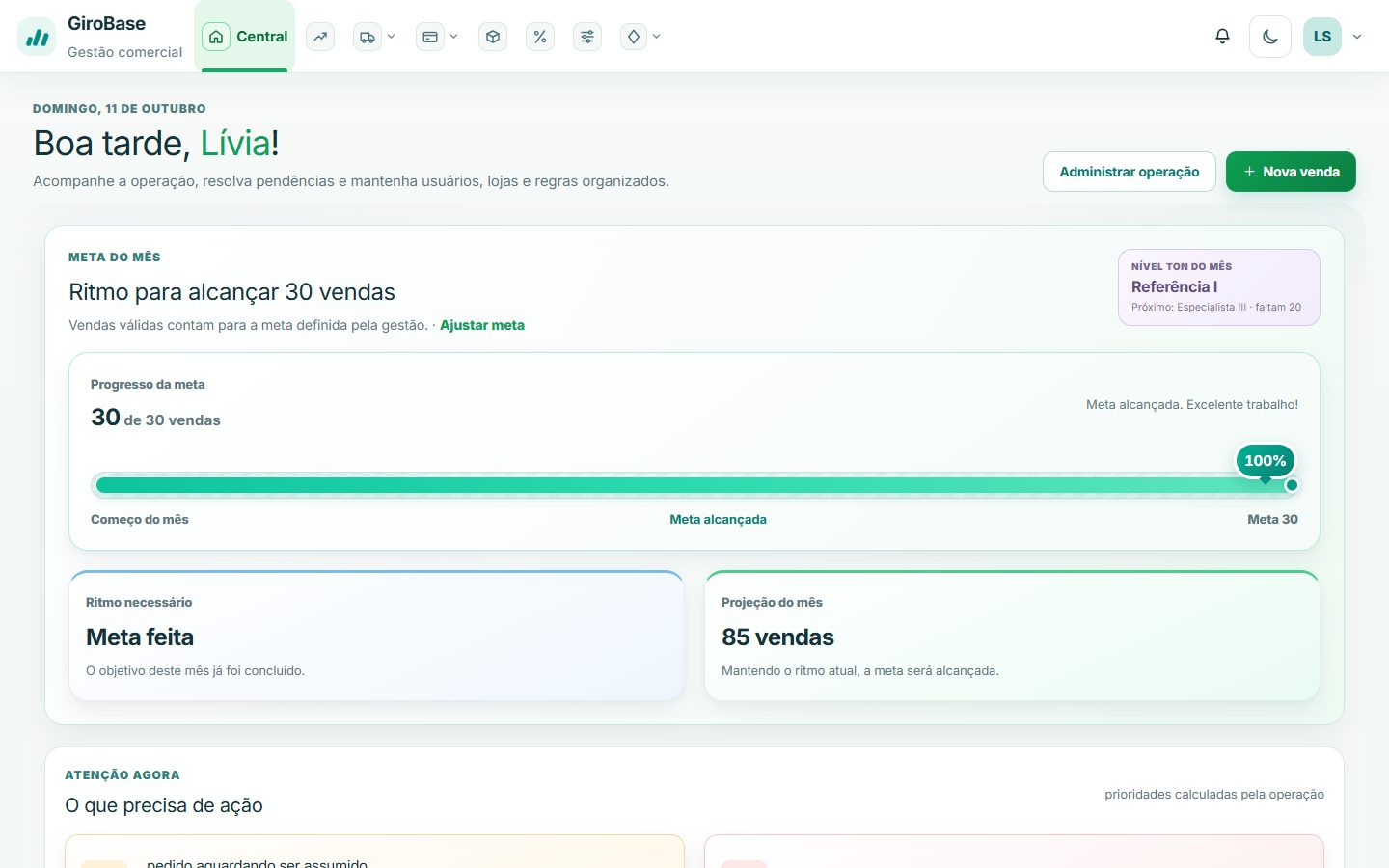Viewport: 1389px width, 868px height.
Task: Expand the chevron beside the truck icon
Action: (391, 37)
